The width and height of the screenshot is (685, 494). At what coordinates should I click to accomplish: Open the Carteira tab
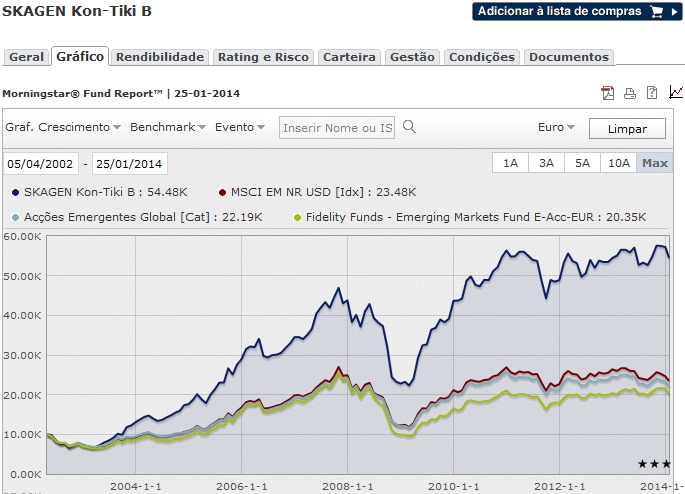[349, 57]
